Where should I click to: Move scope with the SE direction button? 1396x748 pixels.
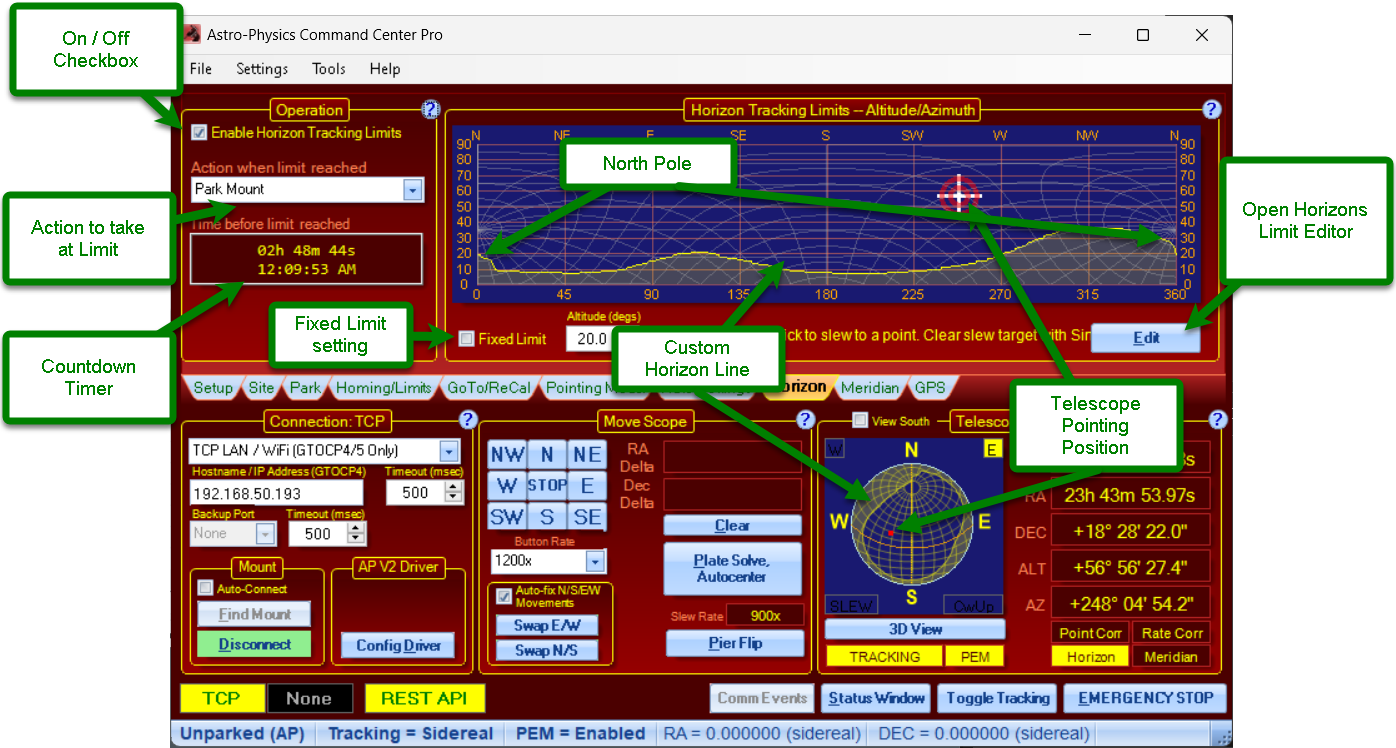coord(587,517)
